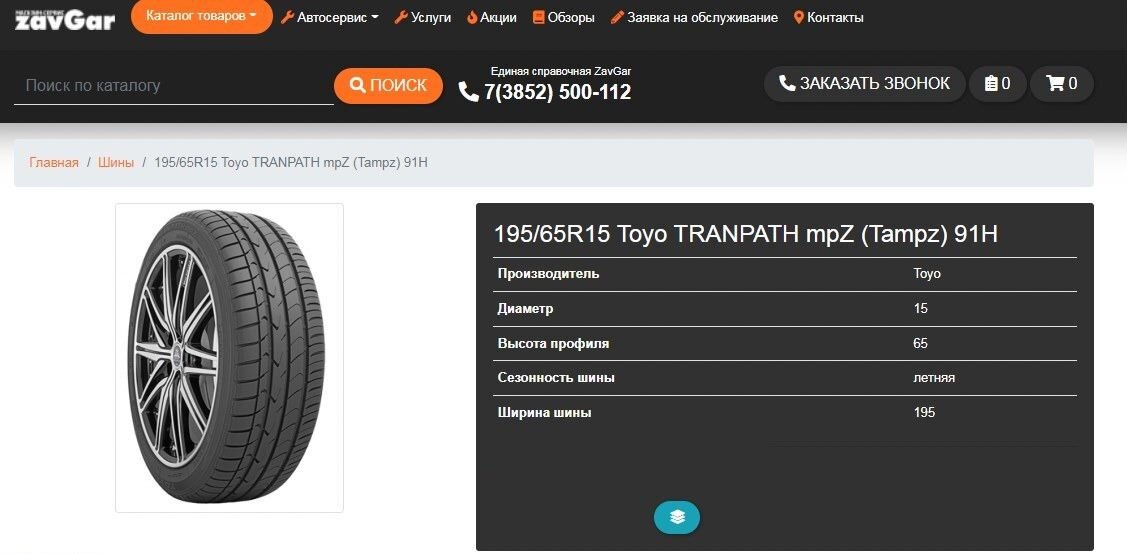This screenshot has width=1128, height=554.
Task: Click the wrench icon near Услуги
Action: pyautogui.click(x=401, y=17)
